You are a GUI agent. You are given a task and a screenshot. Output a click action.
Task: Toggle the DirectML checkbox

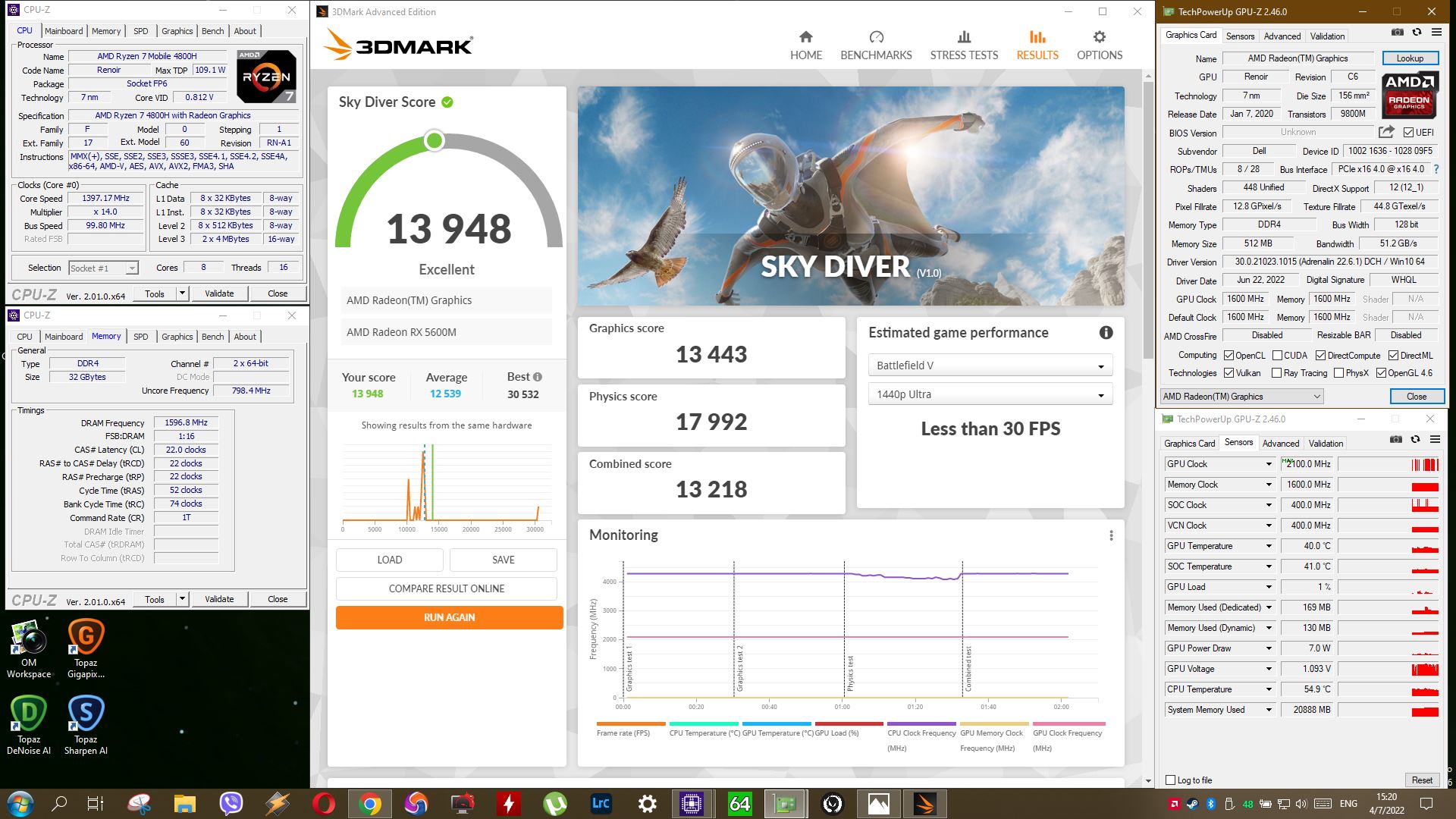click(1393, 355)
